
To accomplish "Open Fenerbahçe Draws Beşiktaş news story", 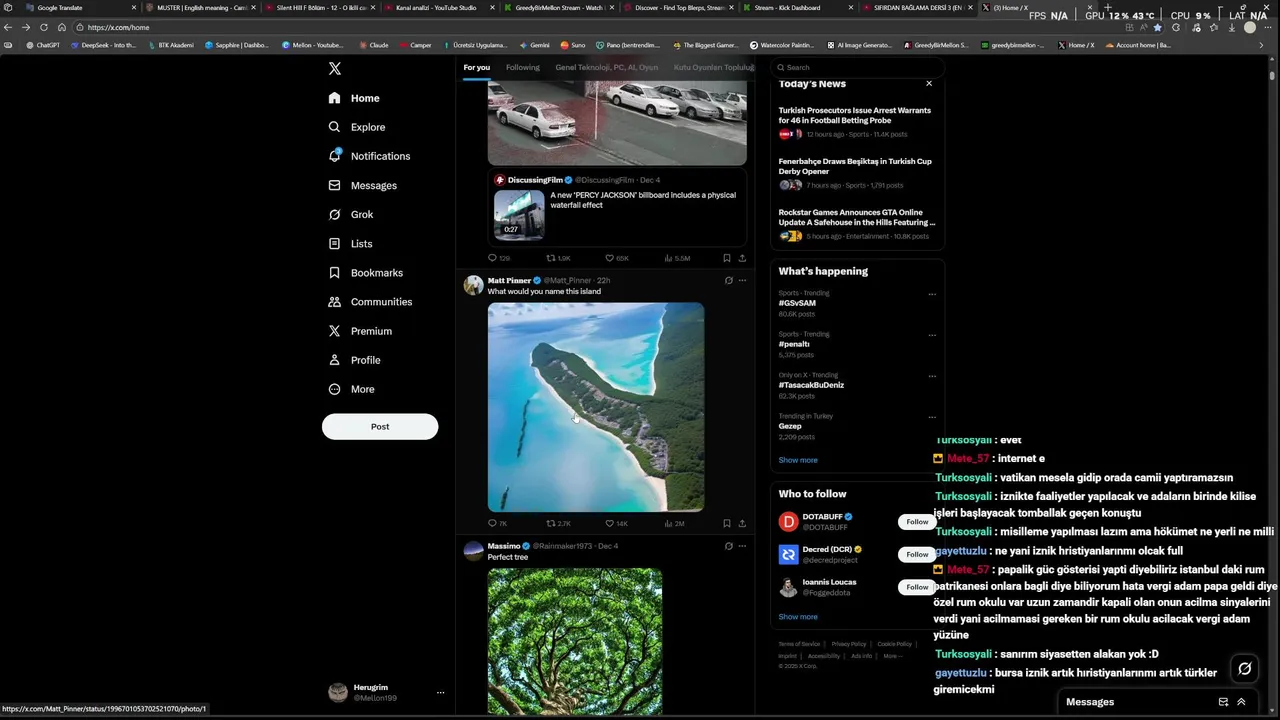I will pyautogui.click(x=856, y=175).
